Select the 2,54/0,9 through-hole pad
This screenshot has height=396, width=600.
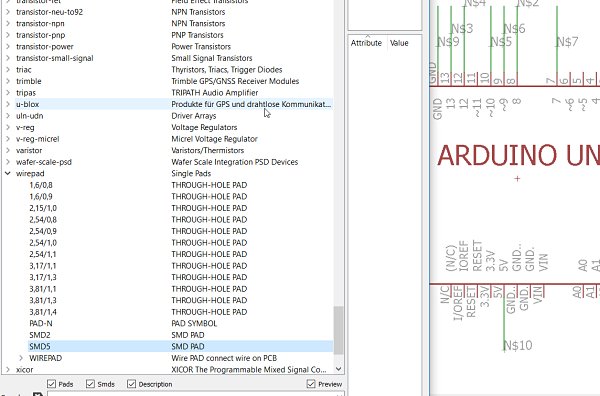click(x=181, y=231)
